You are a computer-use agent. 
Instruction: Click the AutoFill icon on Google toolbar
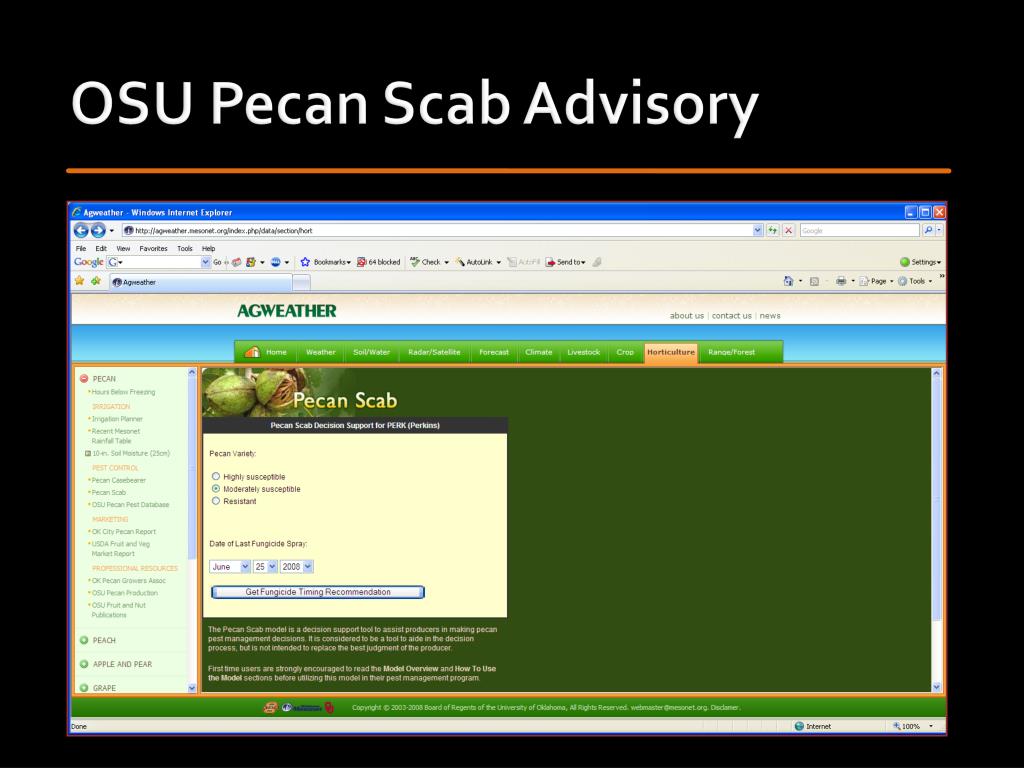pyautogui.click(x=512, y=262)
